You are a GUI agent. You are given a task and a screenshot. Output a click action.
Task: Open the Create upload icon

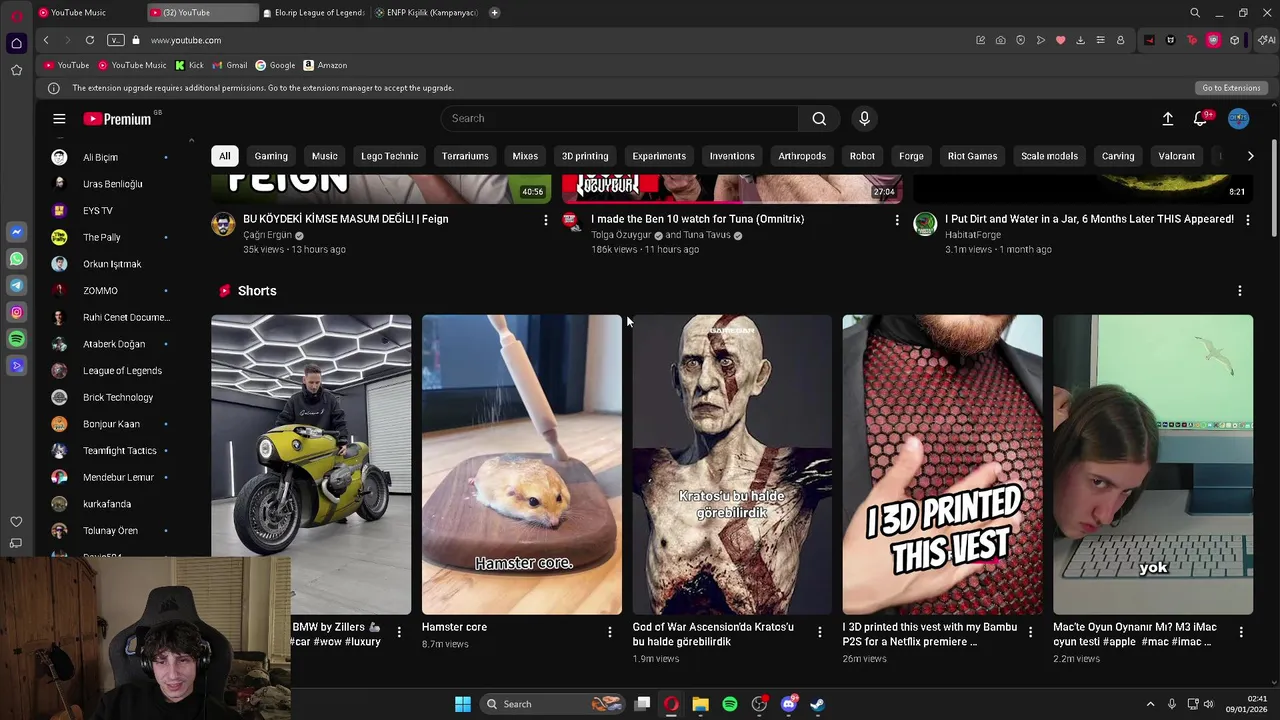pos(1167,118)
